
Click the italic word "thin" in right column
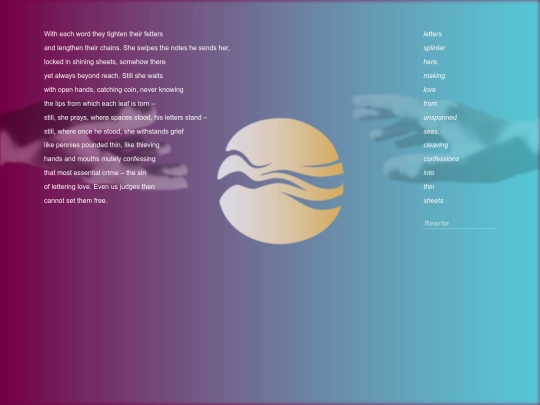[x=429, y=187]
